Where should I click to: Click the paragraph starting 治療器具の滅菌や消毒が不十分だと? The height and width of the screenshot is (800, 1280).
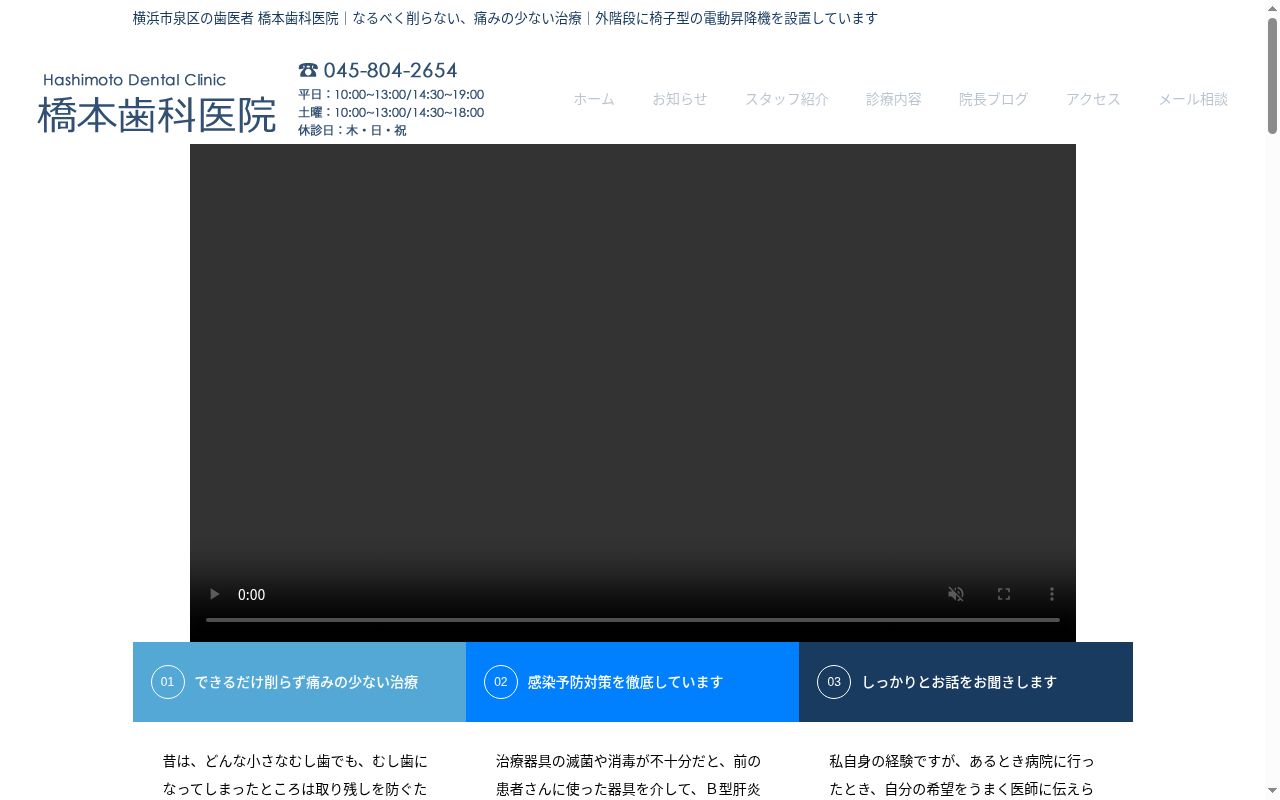coord(629,775)
